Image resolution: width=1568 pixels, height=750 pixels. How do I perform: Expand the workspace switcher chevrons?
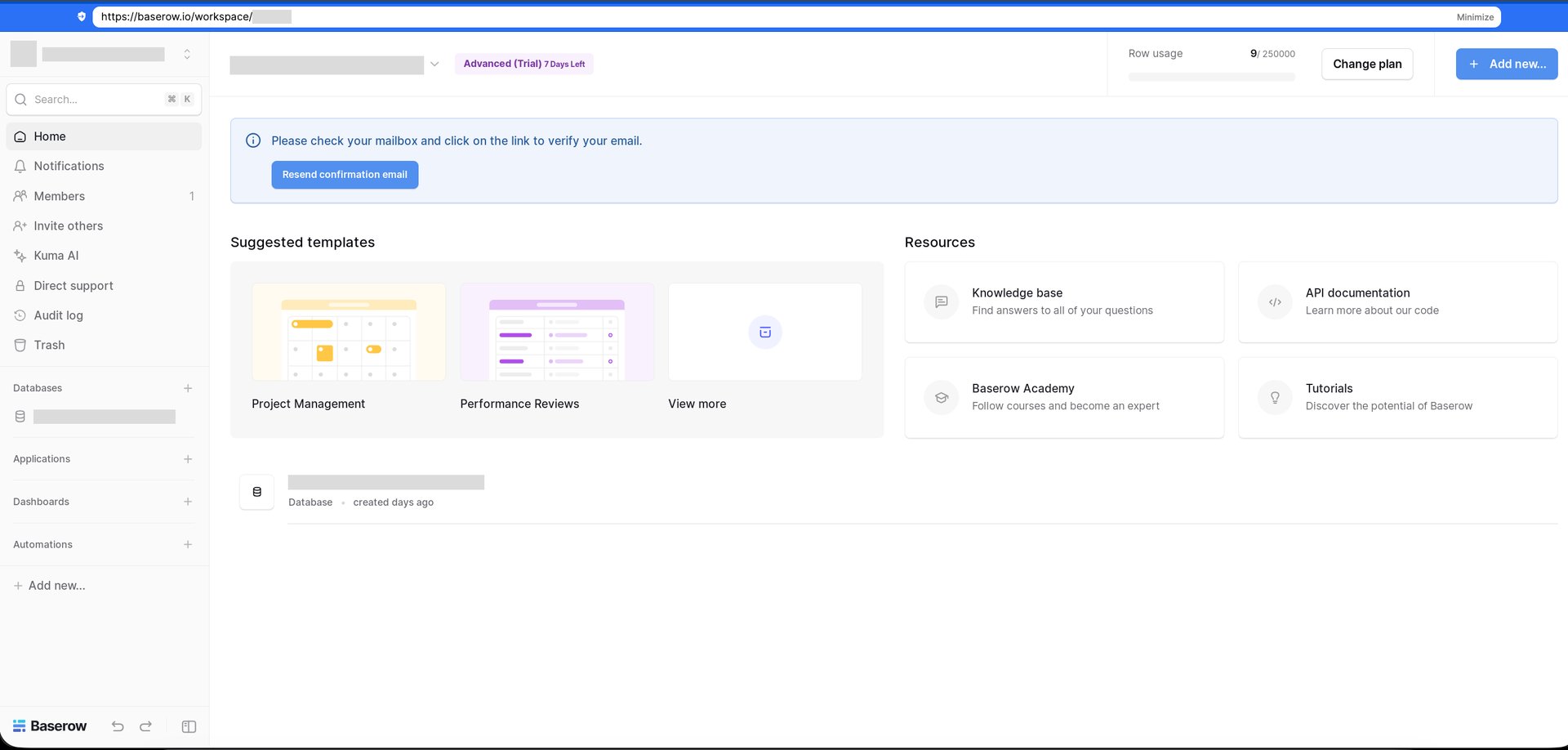(187, 54)
